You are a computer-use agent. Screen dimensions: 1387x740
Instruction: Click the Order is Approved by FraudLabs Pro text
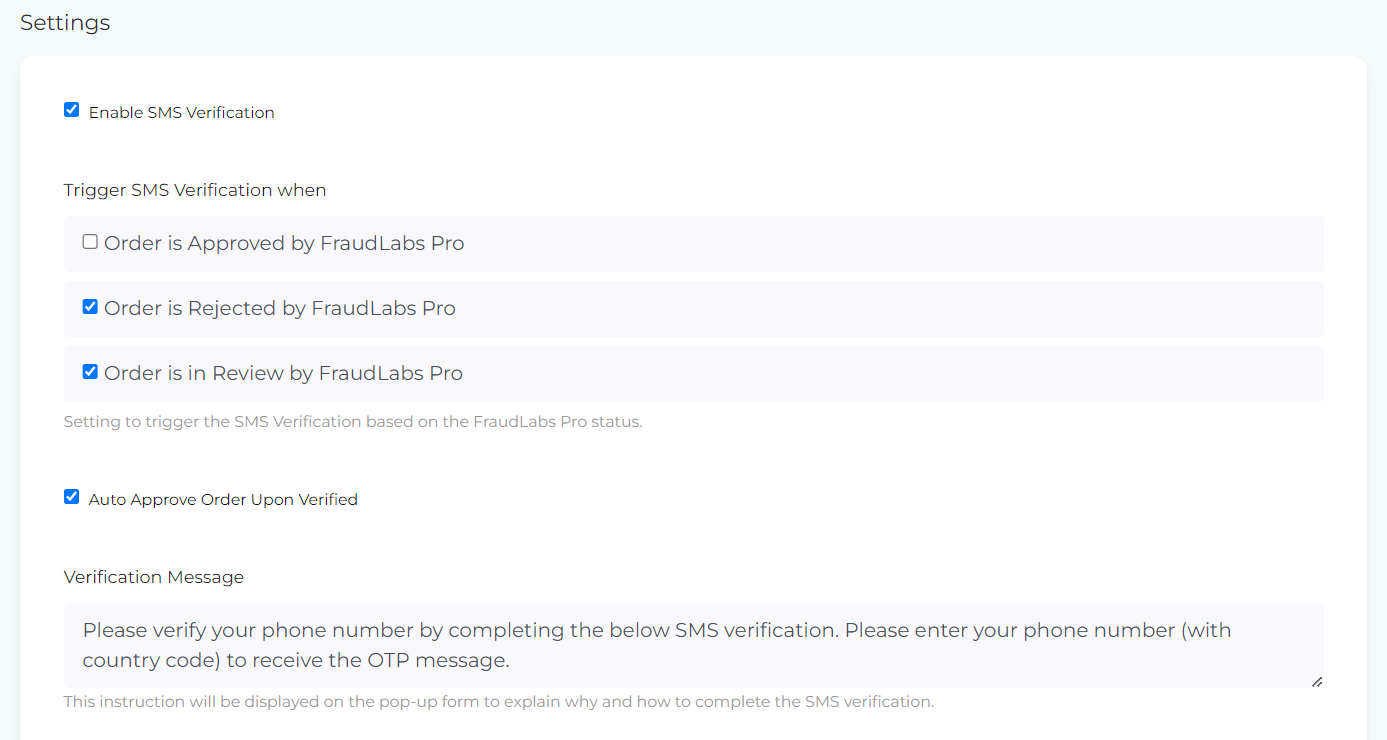[x=284, y=243]
